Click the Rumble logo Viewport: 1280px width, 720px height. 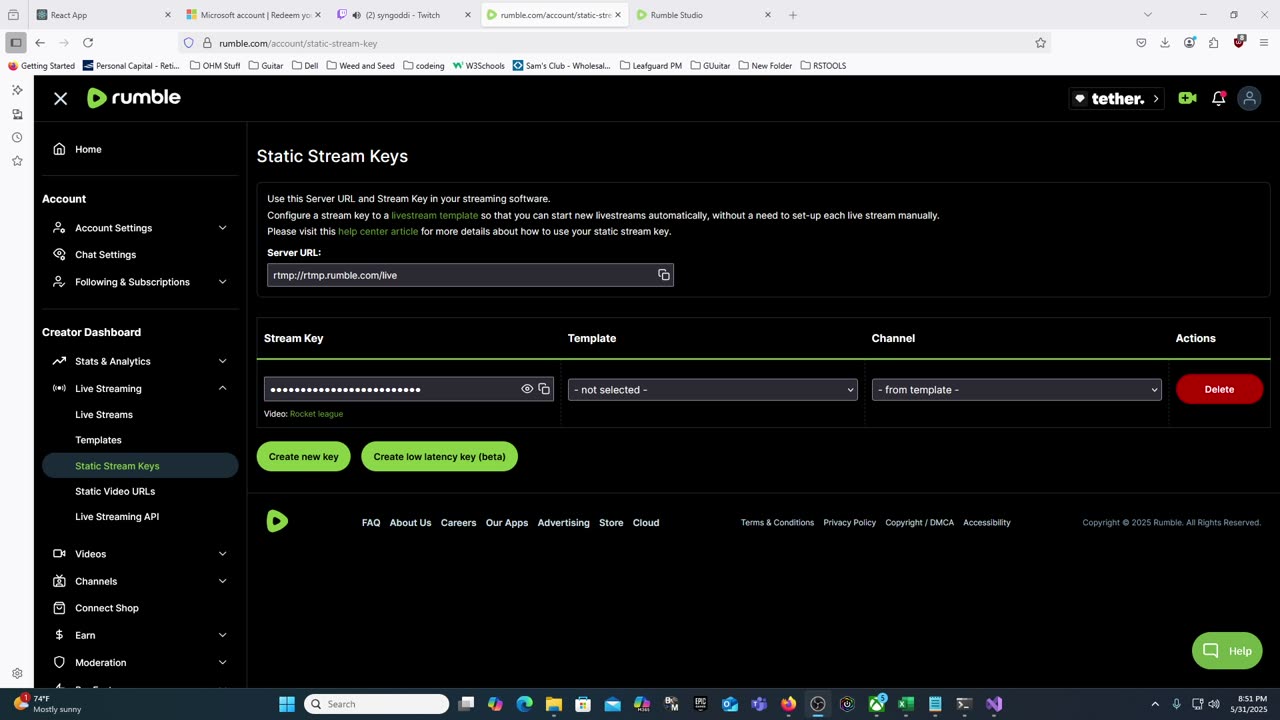coord(134,98)
